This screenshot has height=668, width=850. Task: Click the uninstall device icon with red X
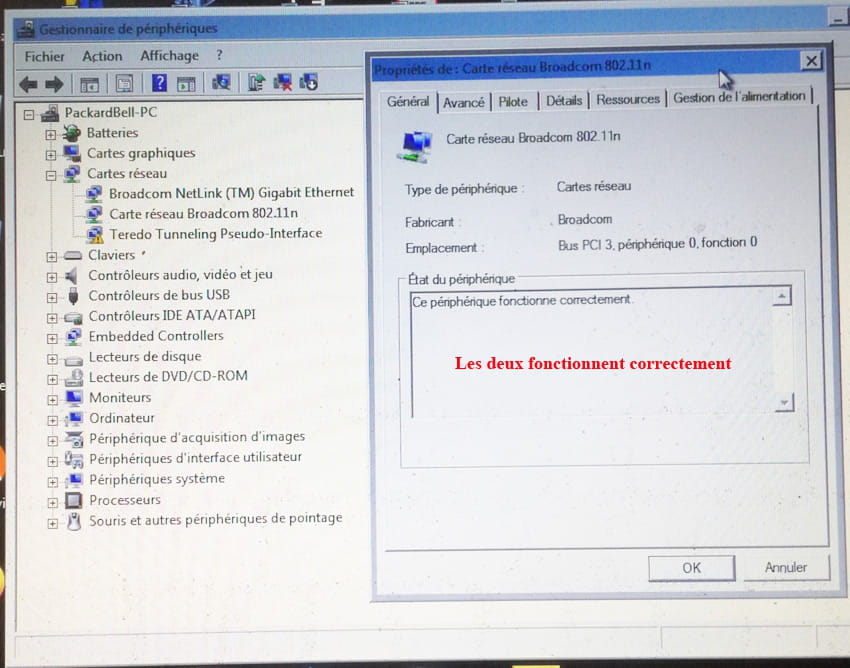click(283, 83)
